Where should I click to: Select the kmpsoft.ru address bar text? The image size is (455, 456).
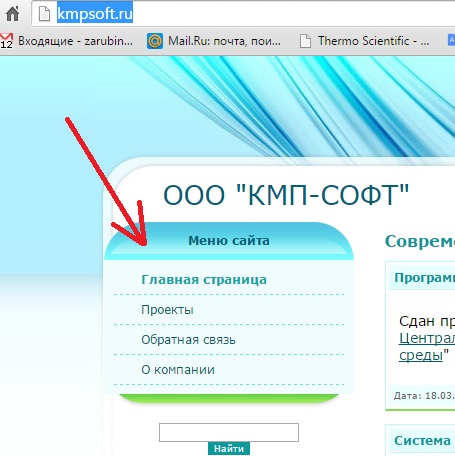click(95, 14)
